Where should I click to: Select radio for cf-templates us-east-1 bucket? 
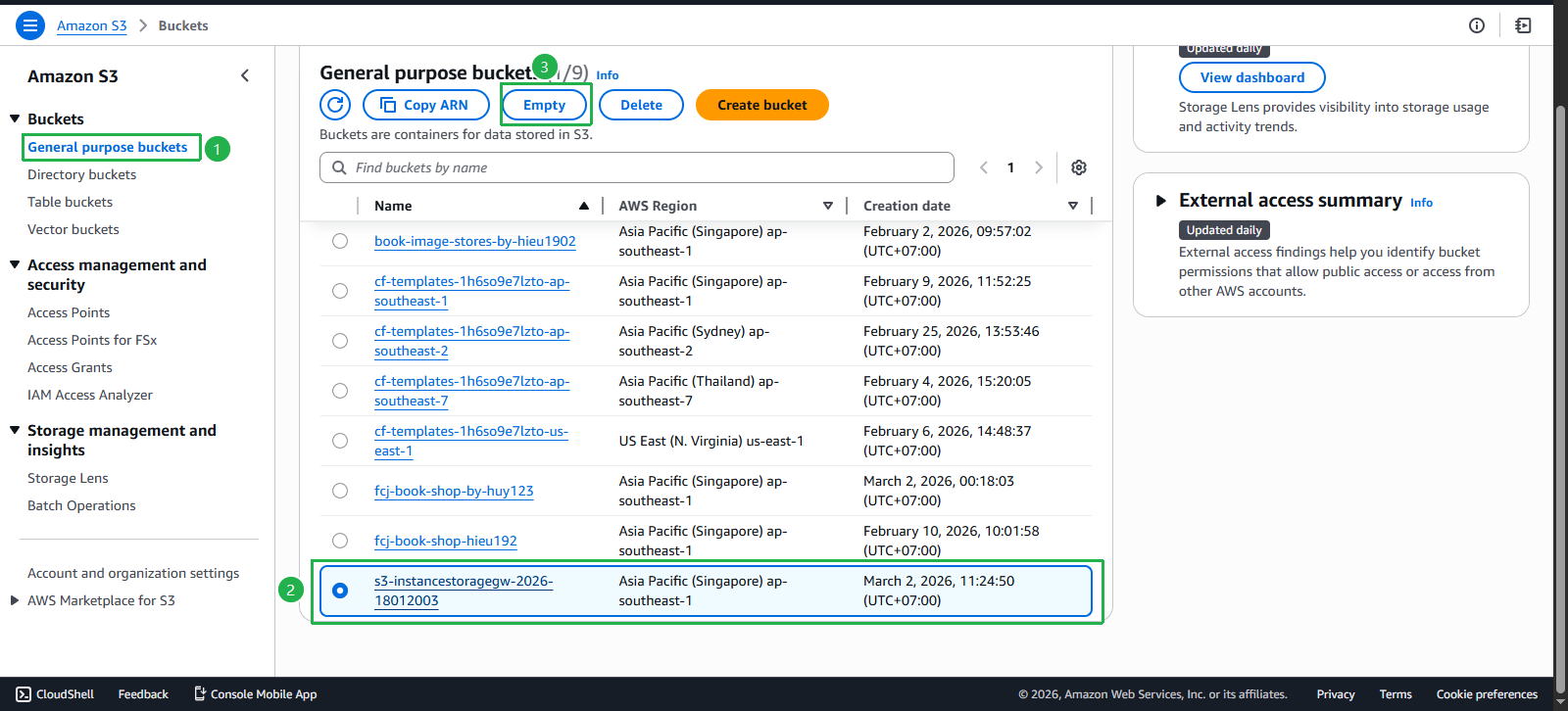point(340,441)
